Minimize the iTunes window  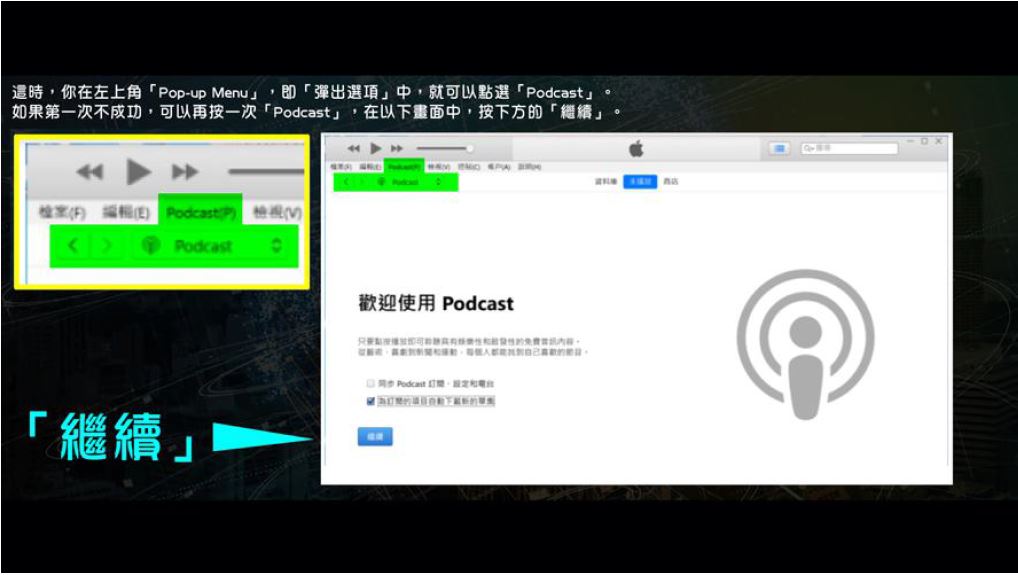910,141
